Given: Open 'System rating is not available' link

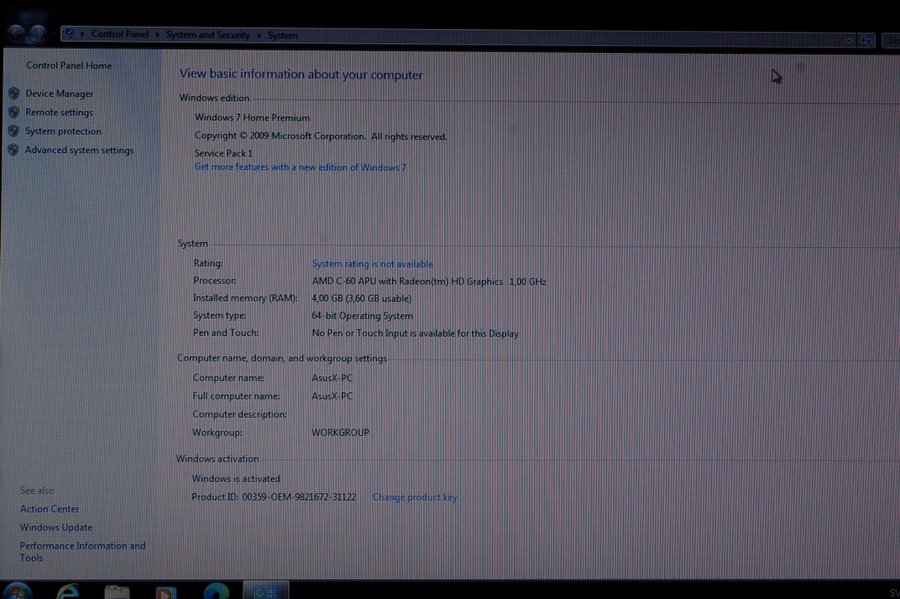Looking at the screenshot, I should [372, 264].
